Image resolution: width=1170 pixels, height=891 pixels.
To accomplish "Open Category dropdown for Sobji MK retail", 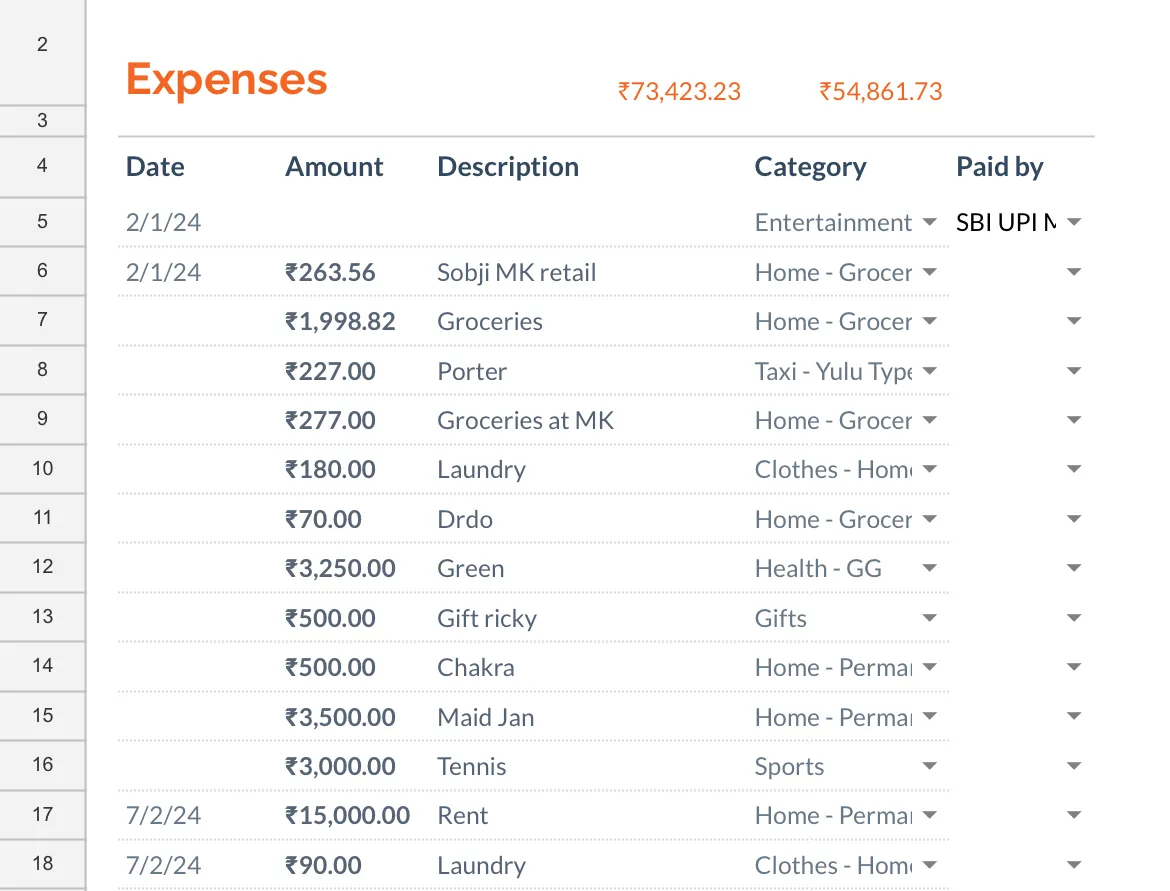I will tap(929, 272).
